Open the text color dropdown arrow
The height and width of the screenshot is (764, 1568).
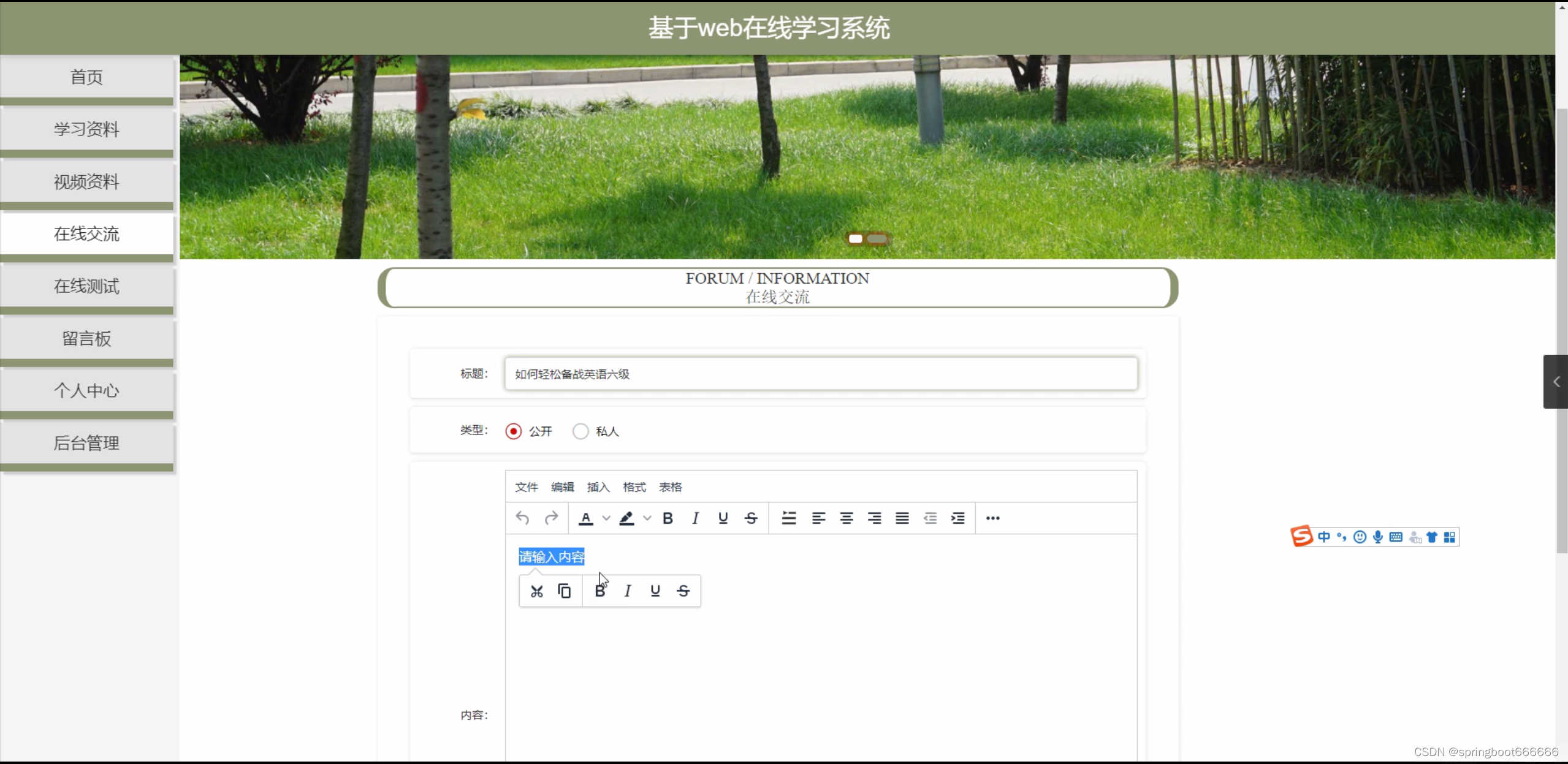click(606, 518)
